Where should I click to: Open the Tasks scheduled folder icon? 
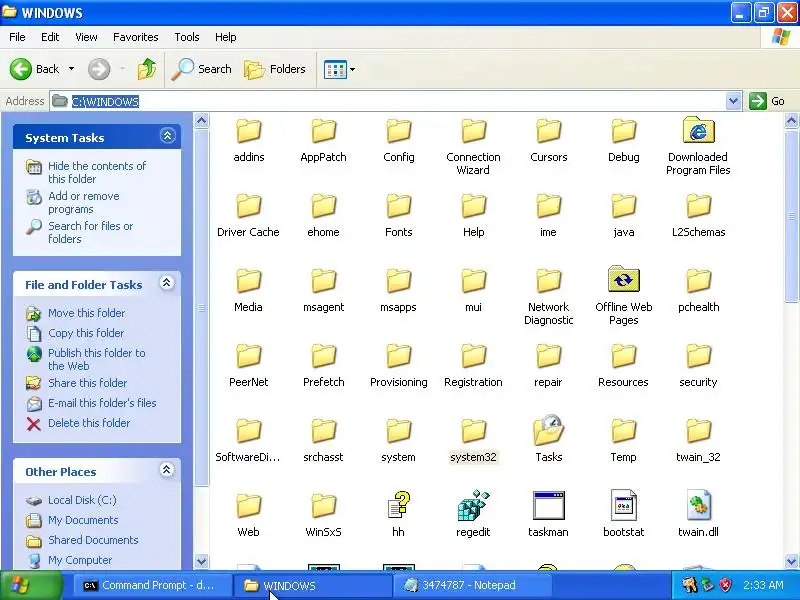pos(548,431)
